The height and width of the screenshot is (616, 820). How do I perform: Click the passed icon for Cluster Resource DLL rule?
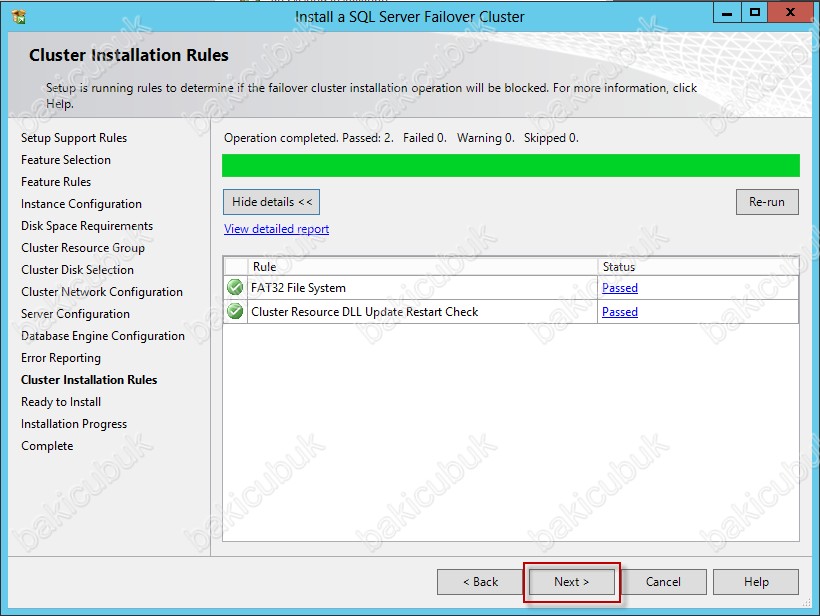point(235,311)
